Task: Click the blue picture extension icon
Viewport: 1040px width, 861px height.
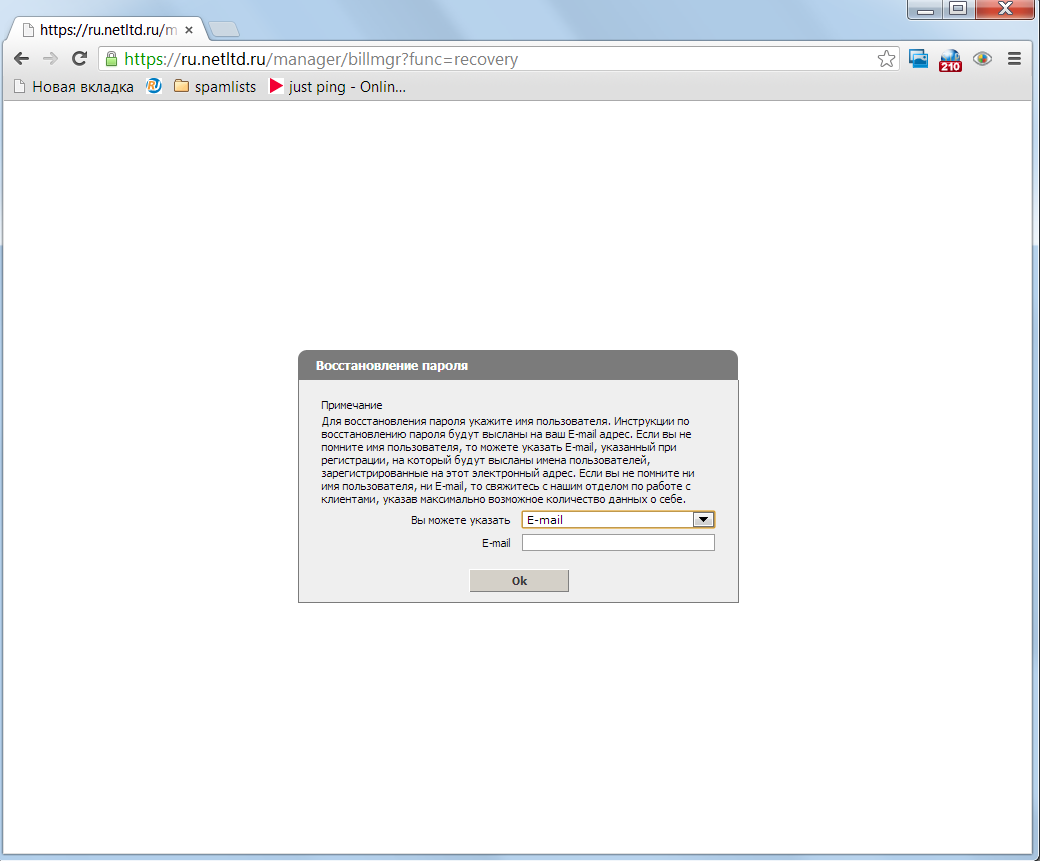Action: click(x=918, y=59)
